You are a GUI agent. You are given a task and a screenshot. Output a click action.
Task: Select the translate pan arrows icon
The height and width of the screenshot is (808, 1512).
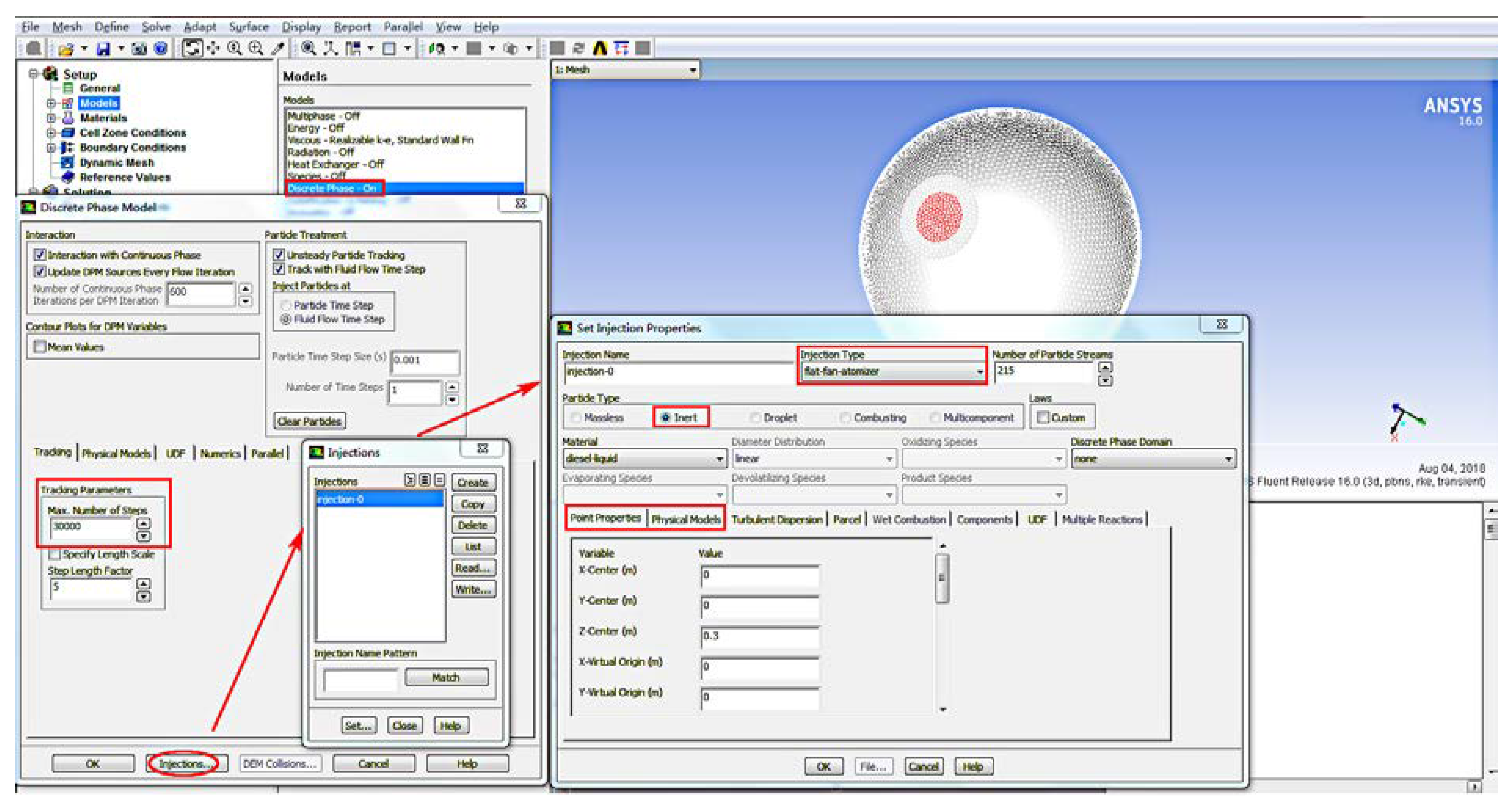pyautogui.click(x=213, y=49)
